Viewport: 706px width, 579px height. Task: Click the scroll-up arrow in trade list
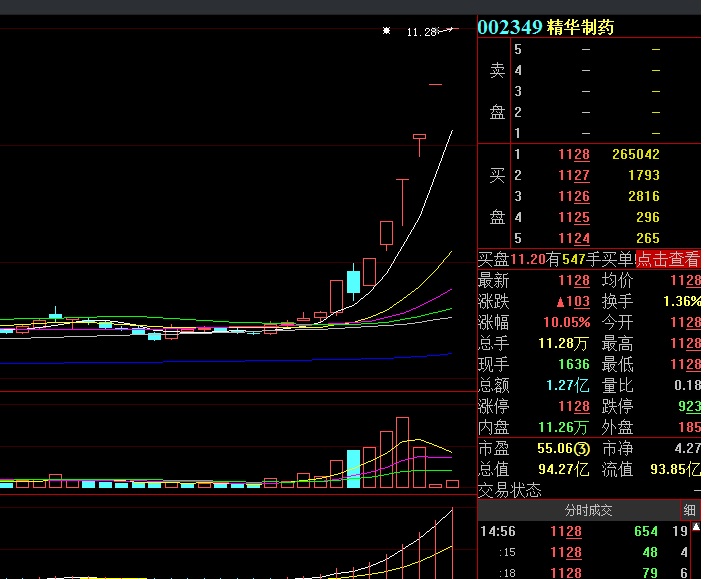(697, 527)
